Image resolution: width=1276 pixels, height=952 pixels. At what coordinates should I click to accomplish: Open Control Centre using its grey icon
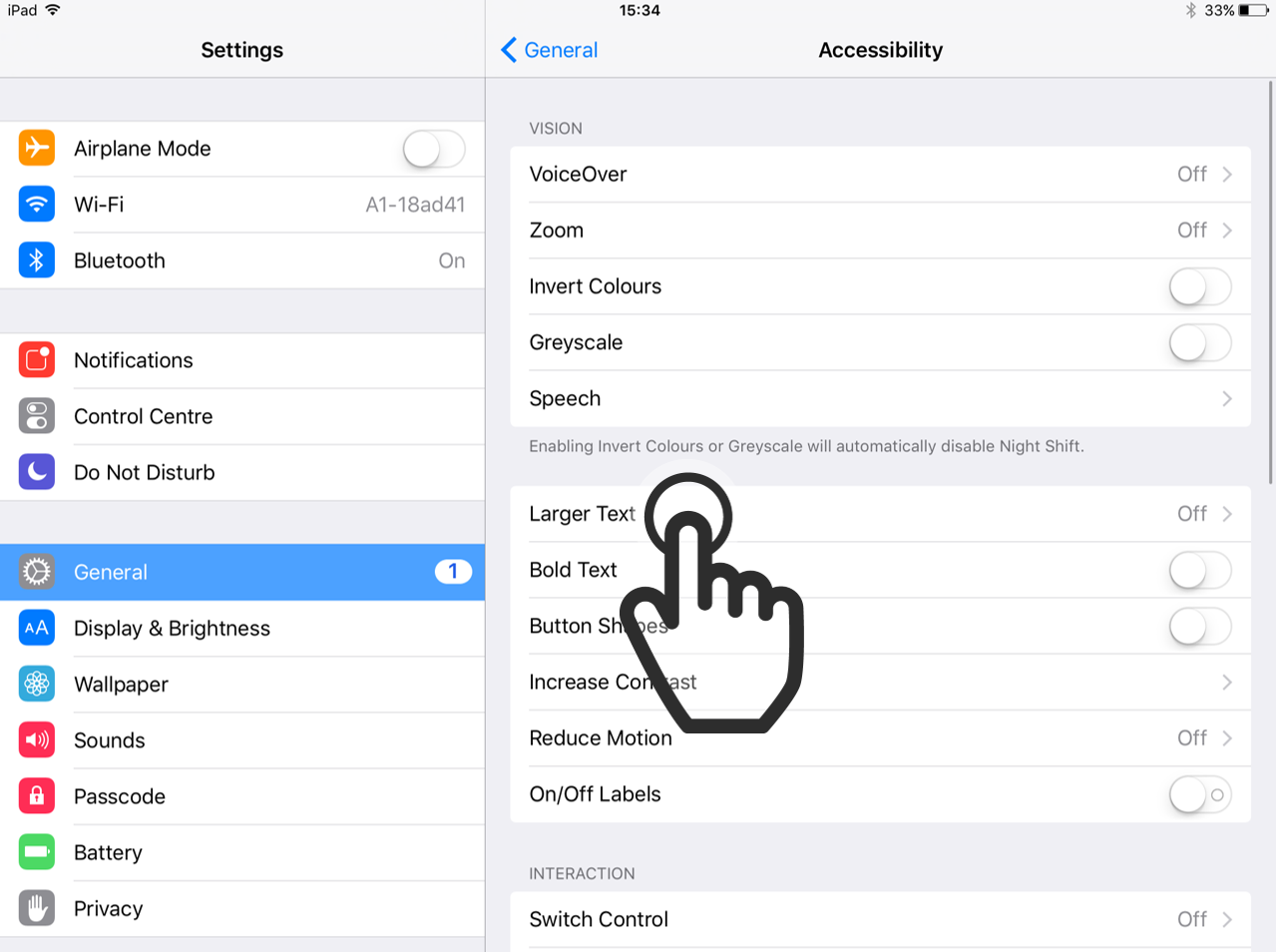coord(37,416)
